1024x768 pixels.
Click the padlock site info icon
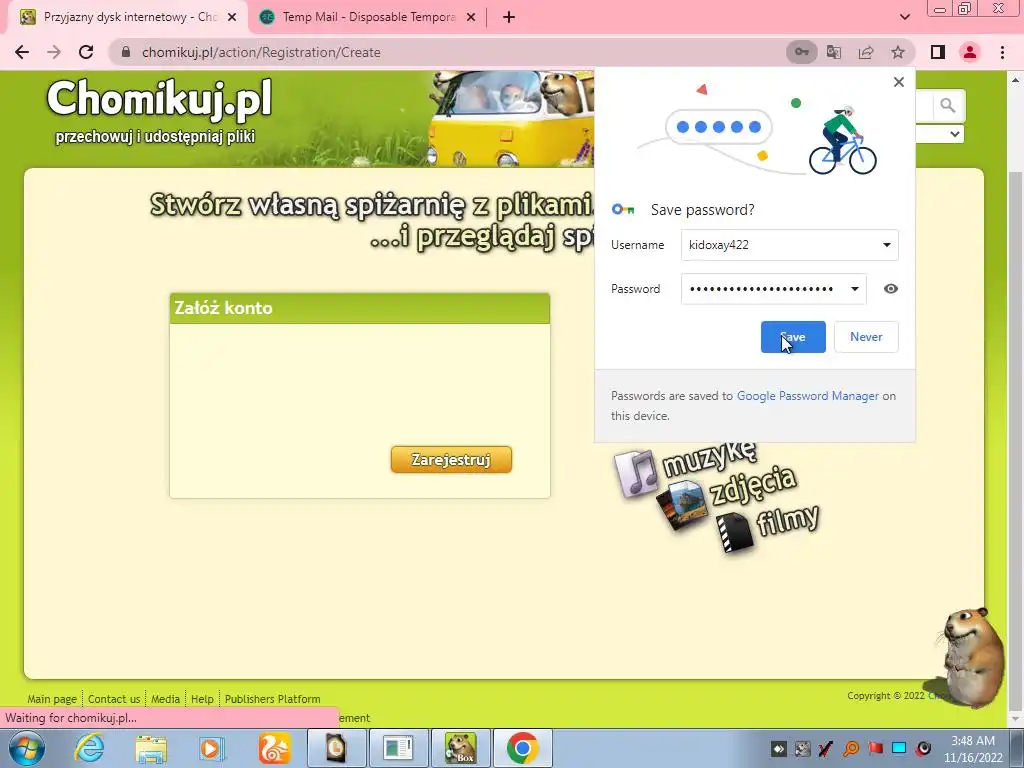pos(126,52)
